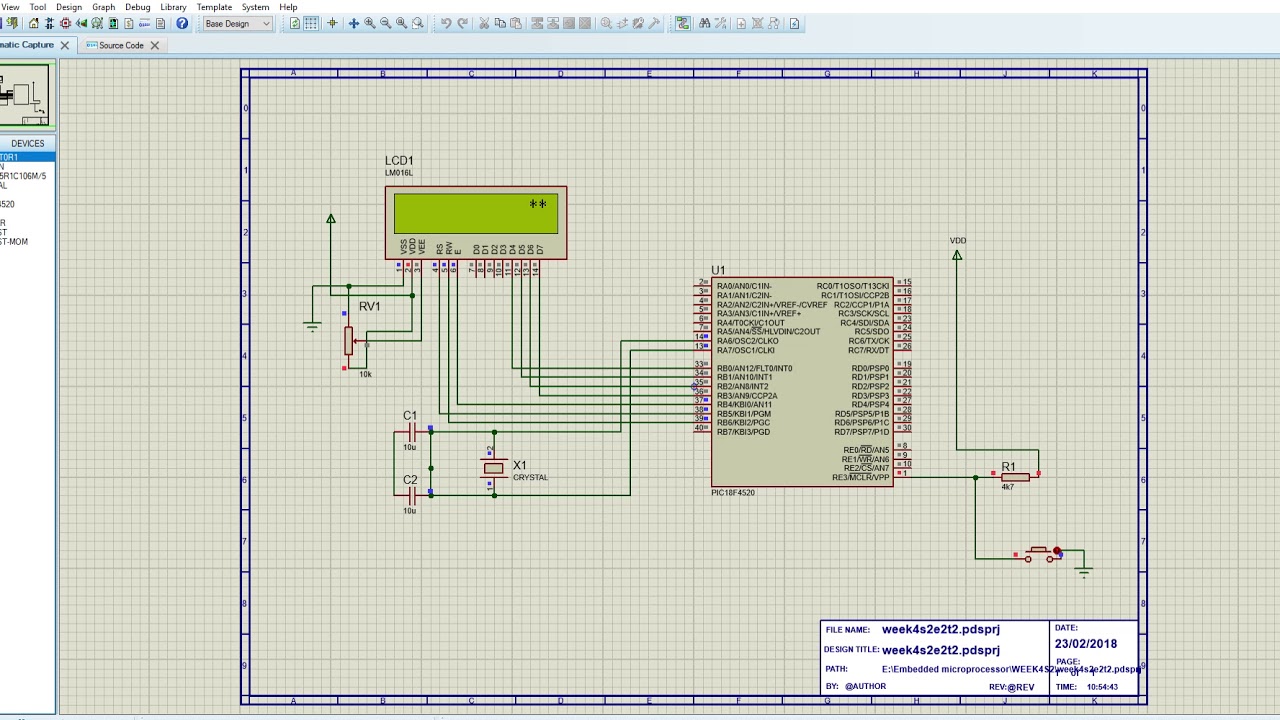Copy selection to clipboard icon
The image size is (1280, 720).
click(x=500, y=23)
